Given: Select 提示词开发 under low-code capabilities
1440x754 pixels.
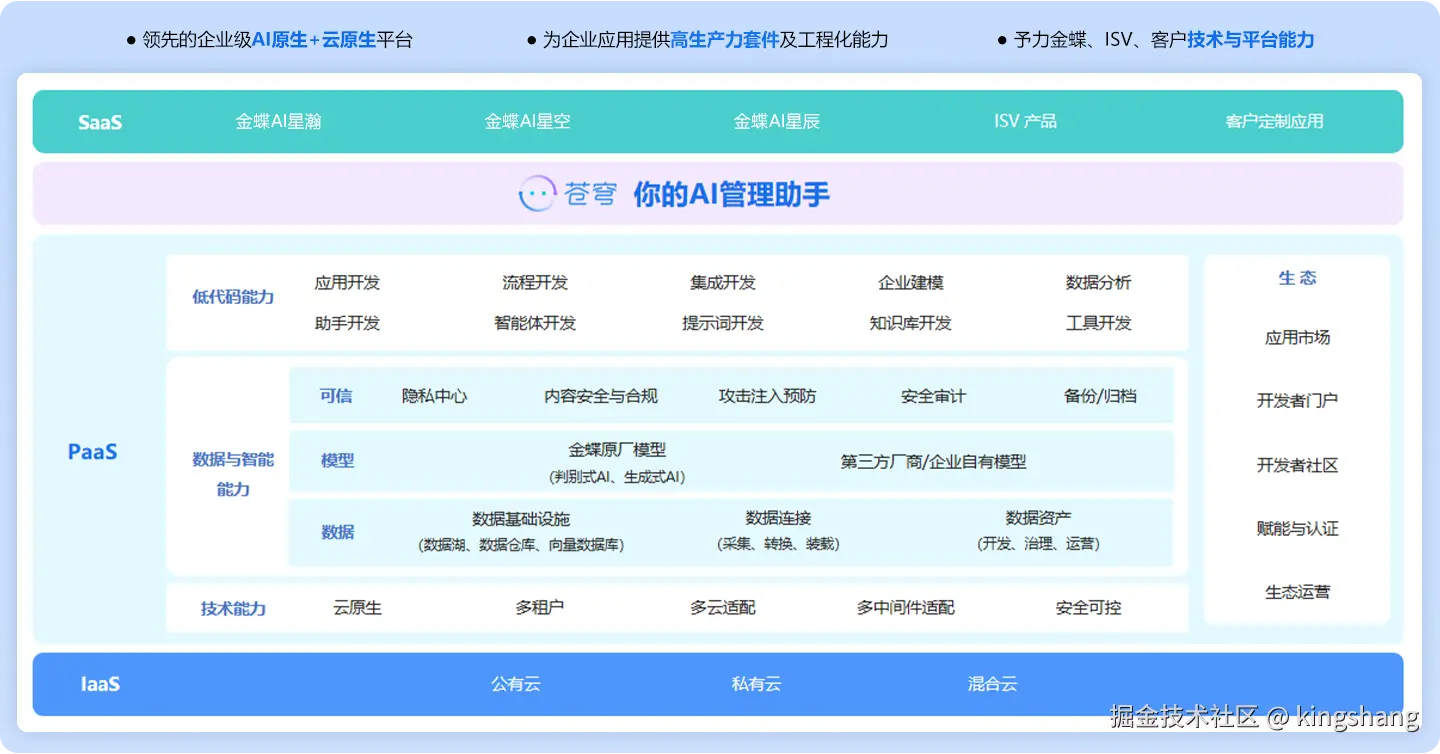Looking at the screenshot, I should 723,323.
